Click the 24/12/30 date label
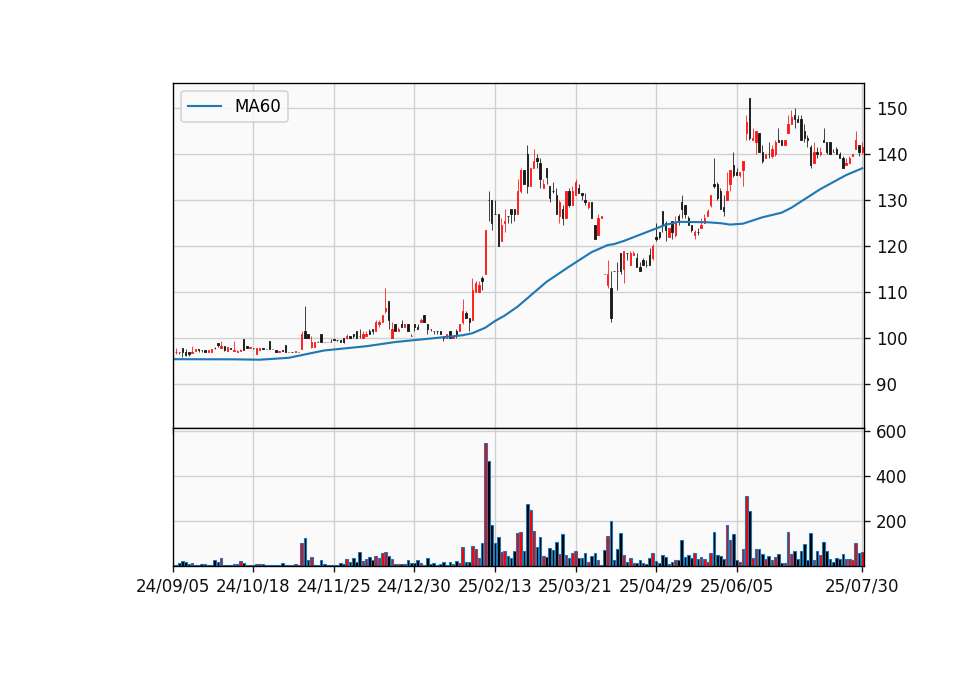The height and width of the screenshot is (690, 960). coord(414,586)
